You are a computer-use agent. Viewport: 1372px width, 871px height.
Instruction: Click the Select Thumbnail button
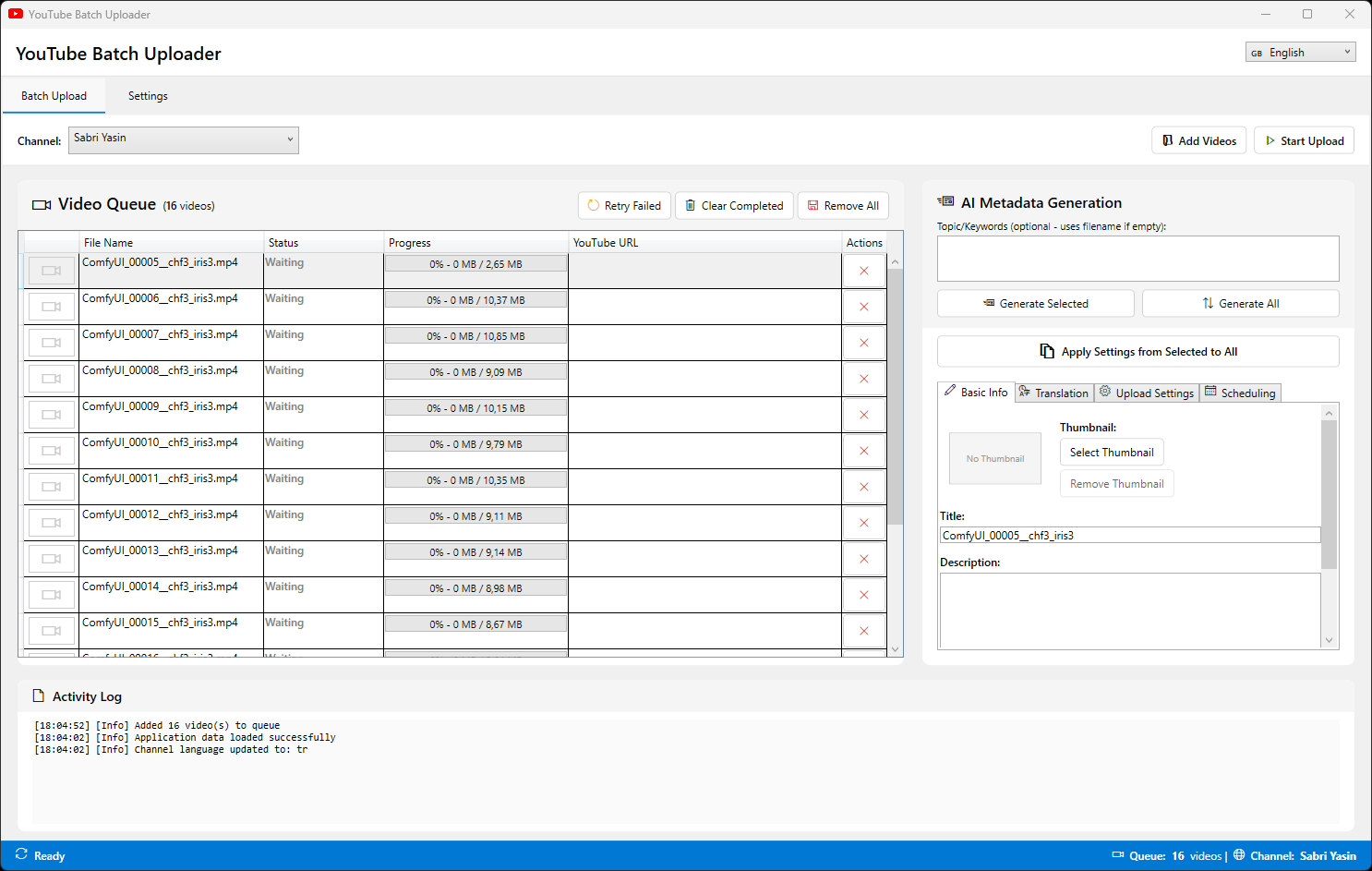(1112, 453)
